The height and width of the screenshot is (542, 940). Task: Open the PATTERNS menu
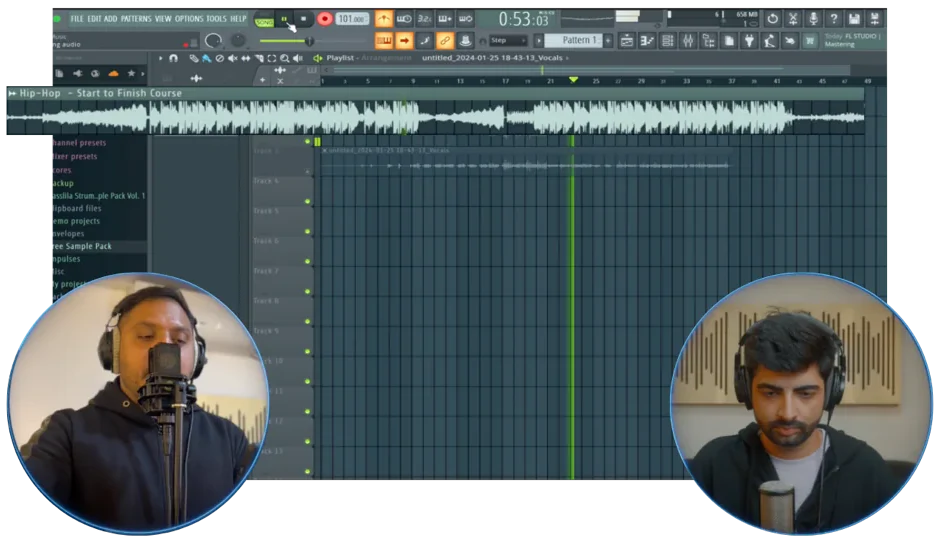click(x=136, y=19)
